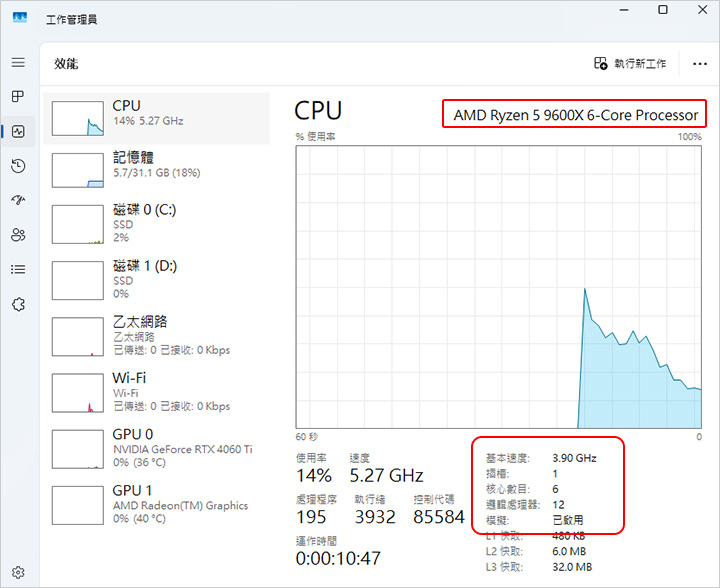Click the 5.7/31.1 GB (18%) memory text

[x=157, y=173]
